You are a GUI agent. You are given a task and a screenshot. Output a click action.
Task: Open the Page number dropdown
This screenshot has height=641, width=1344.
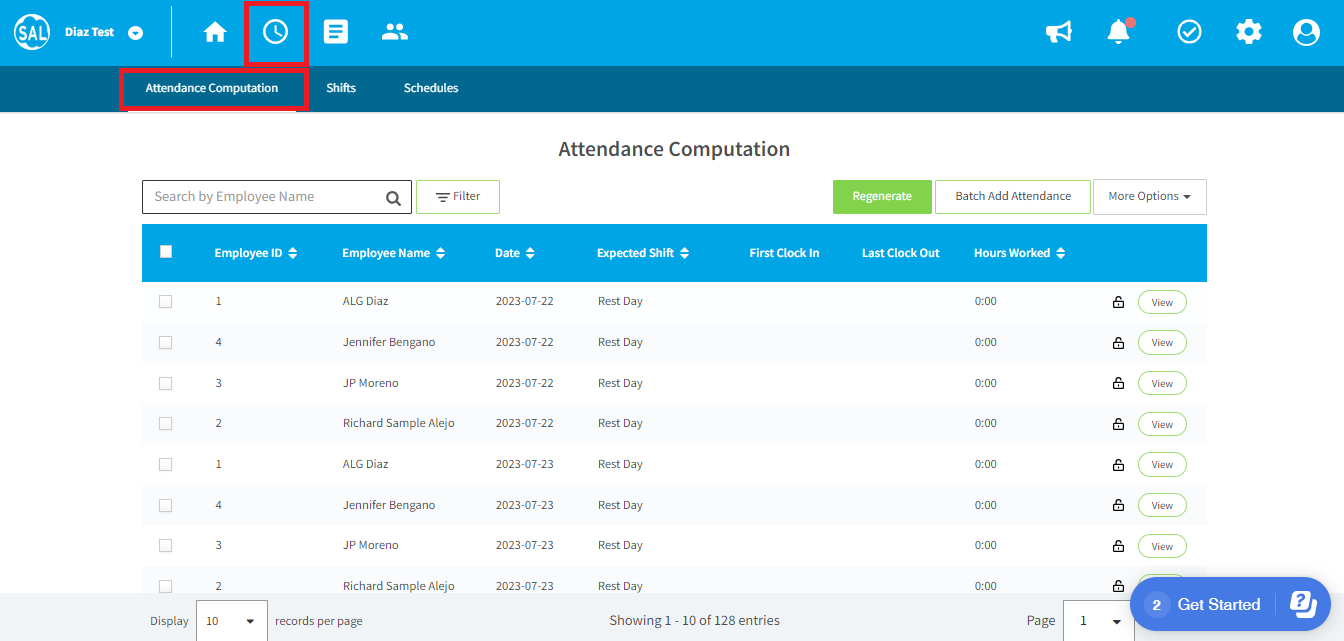(1099, 621)
